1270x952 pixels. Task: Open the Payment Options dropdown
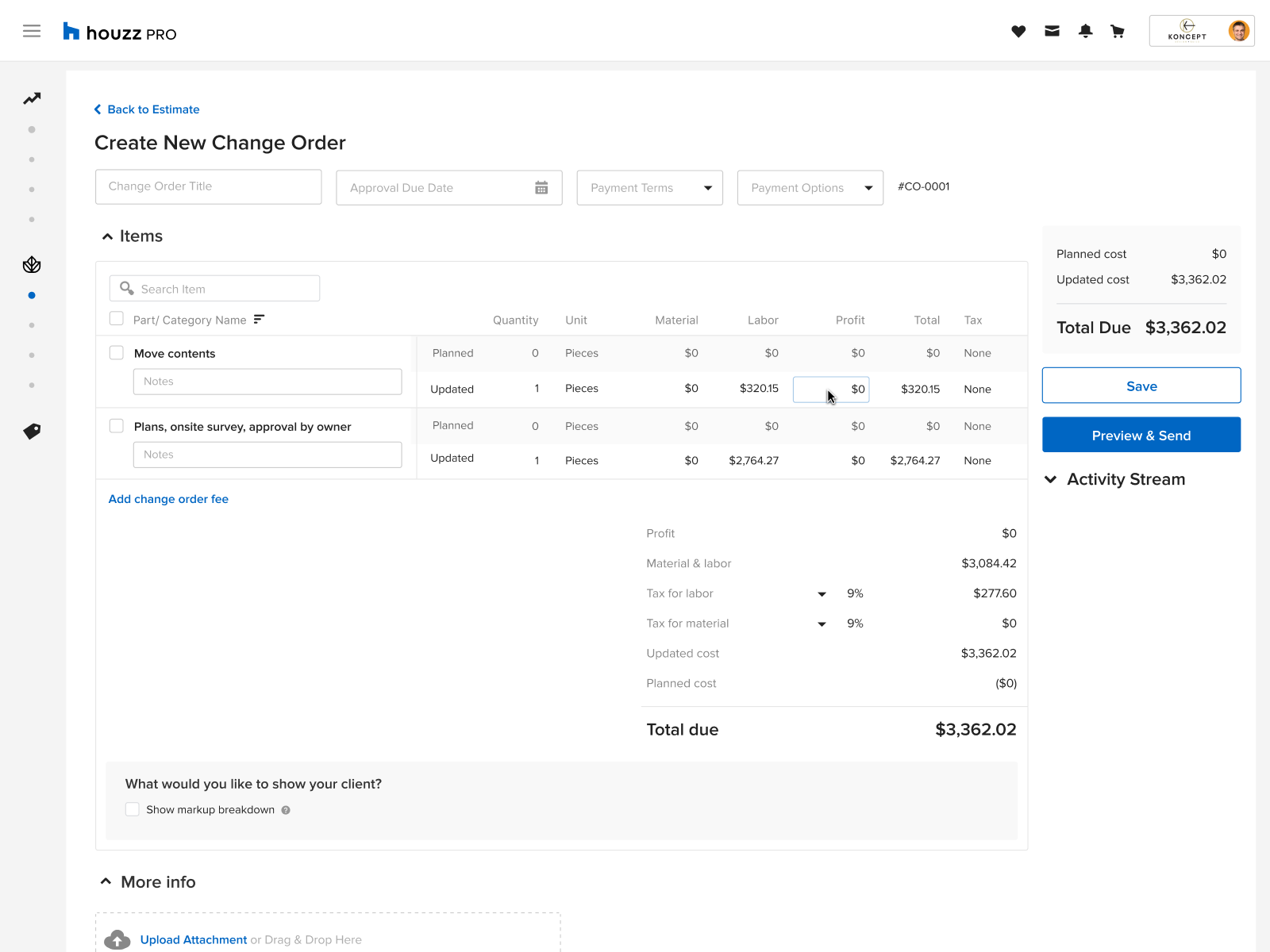click(x=810, y=188)
